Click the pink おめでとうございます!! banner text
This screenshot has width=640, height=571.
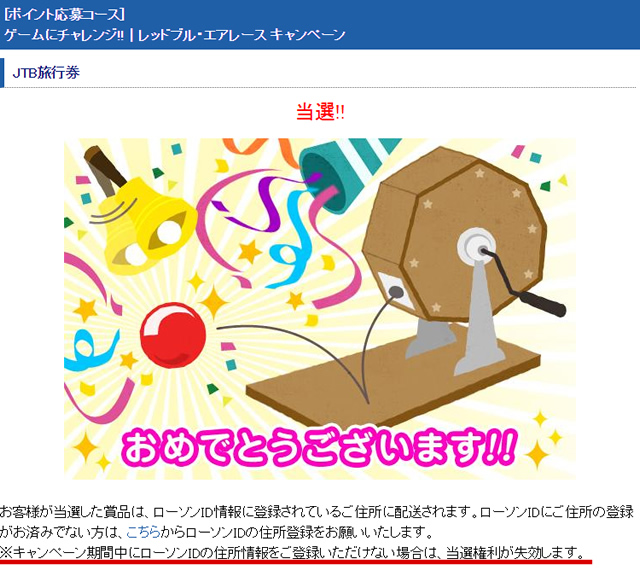(317, 447)
